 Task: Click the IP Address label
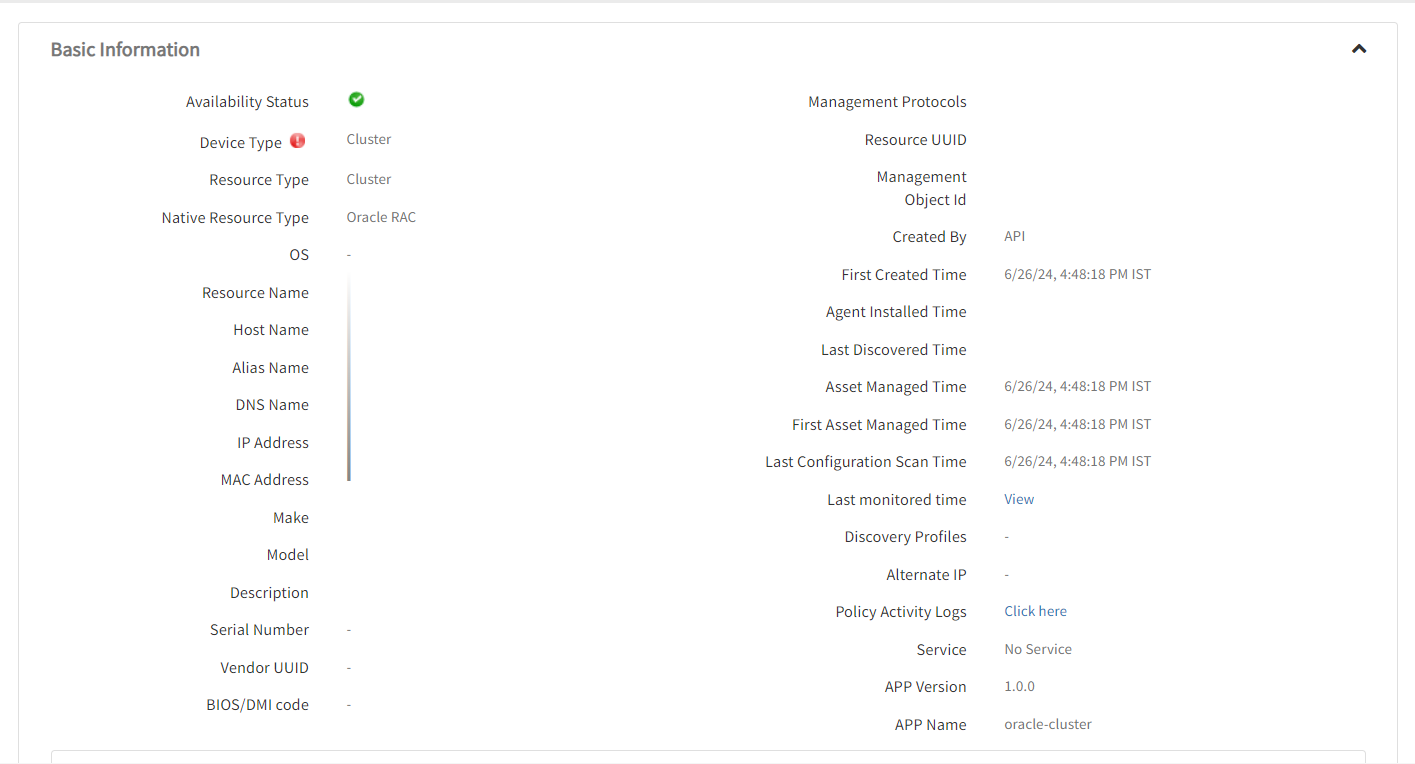[273, 443]
